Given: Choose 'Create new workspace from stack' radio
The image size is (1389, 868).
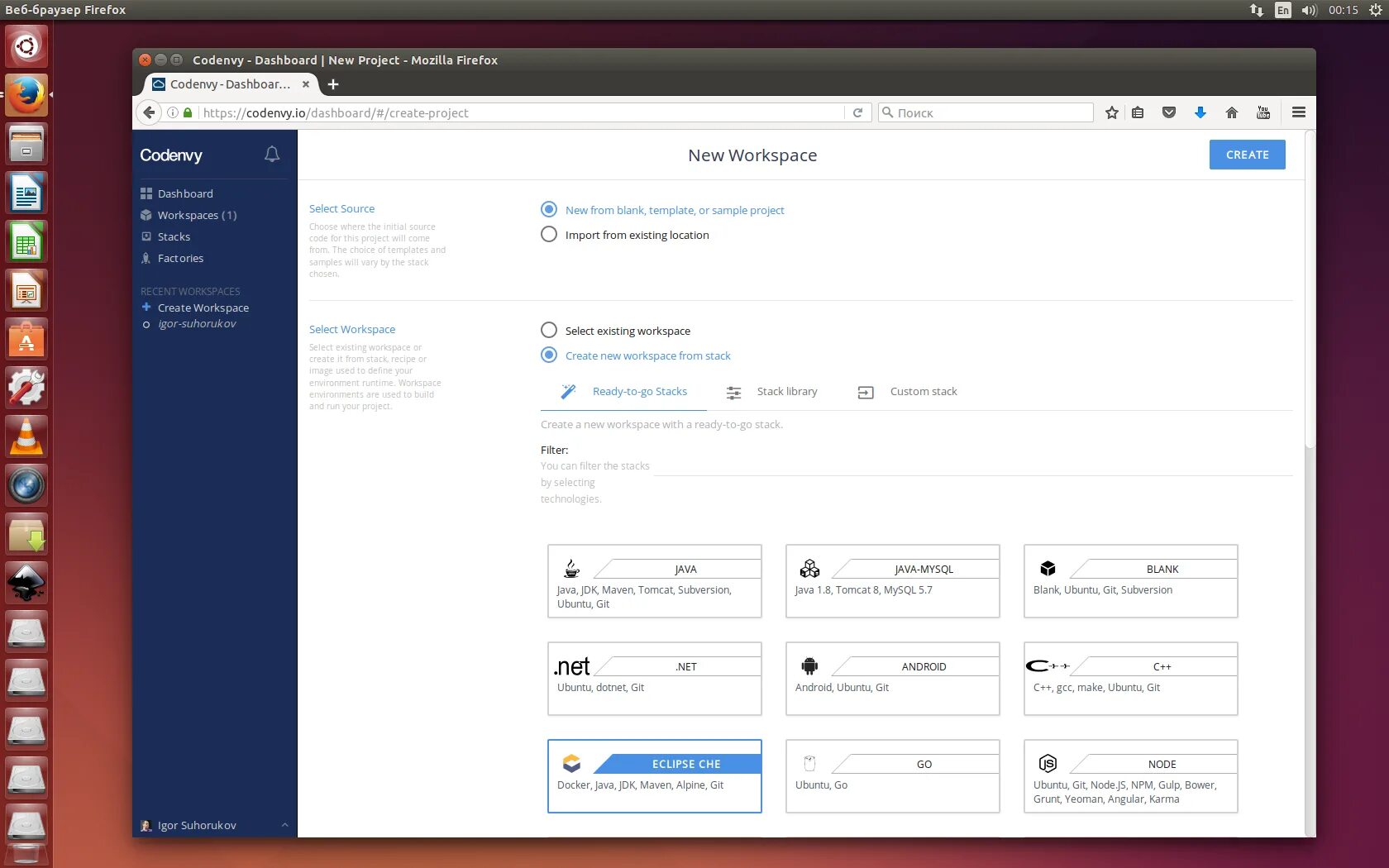Looking at the screenshot, I should (549, 355).
